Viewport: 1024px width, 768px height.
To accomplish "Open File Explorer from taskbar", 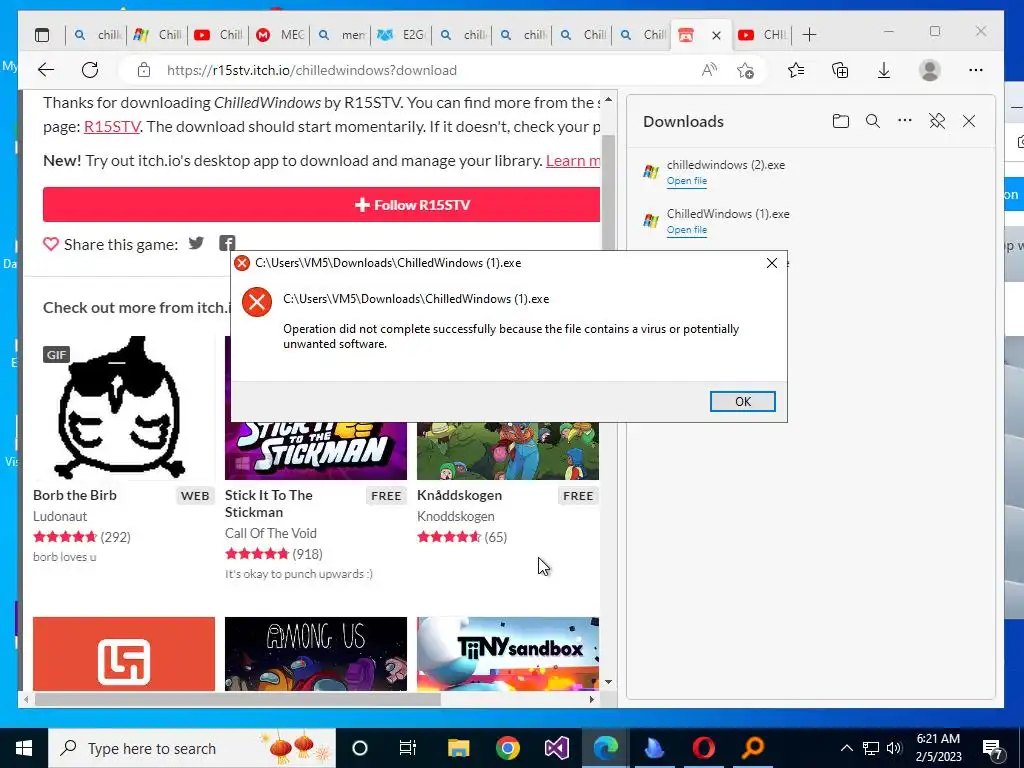I will pyautogui.click(x=458, y=748).
